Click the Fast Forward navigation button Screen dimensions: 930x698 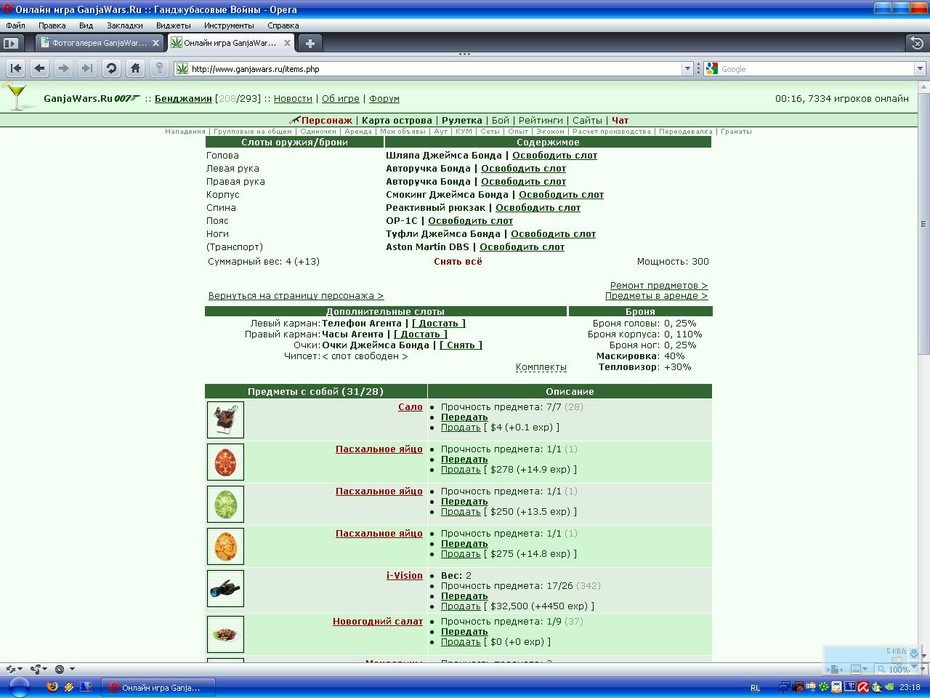point(87,68)
